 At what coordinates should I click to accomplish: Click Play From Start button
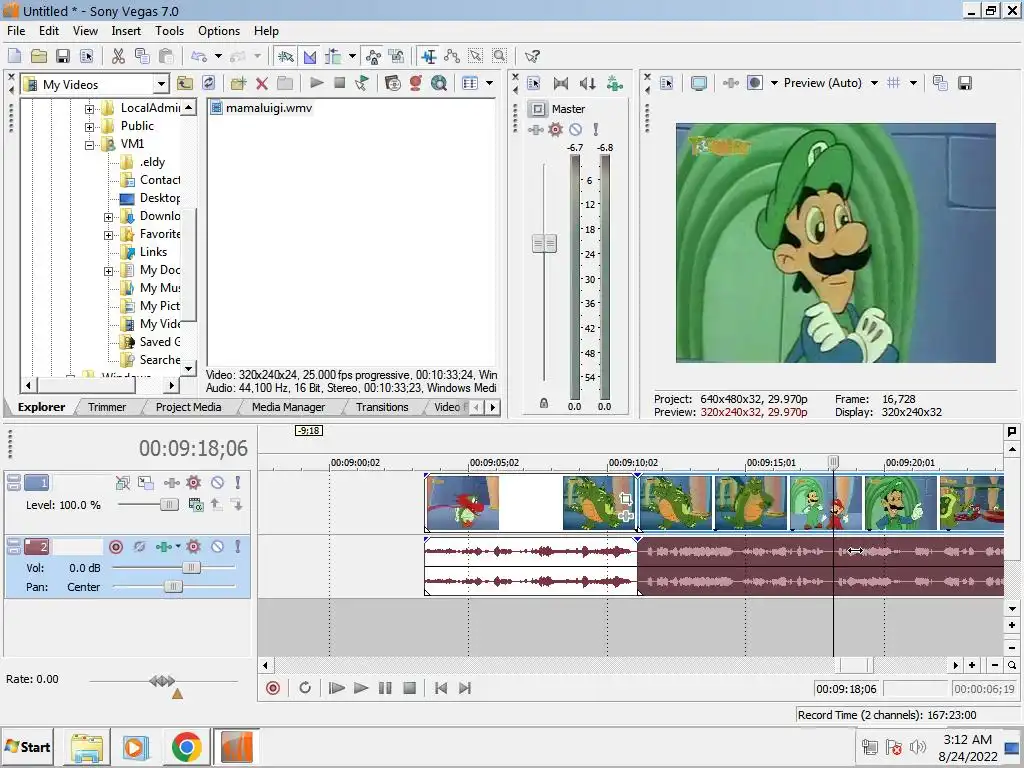pyautogui.click(x=336, y=688)
